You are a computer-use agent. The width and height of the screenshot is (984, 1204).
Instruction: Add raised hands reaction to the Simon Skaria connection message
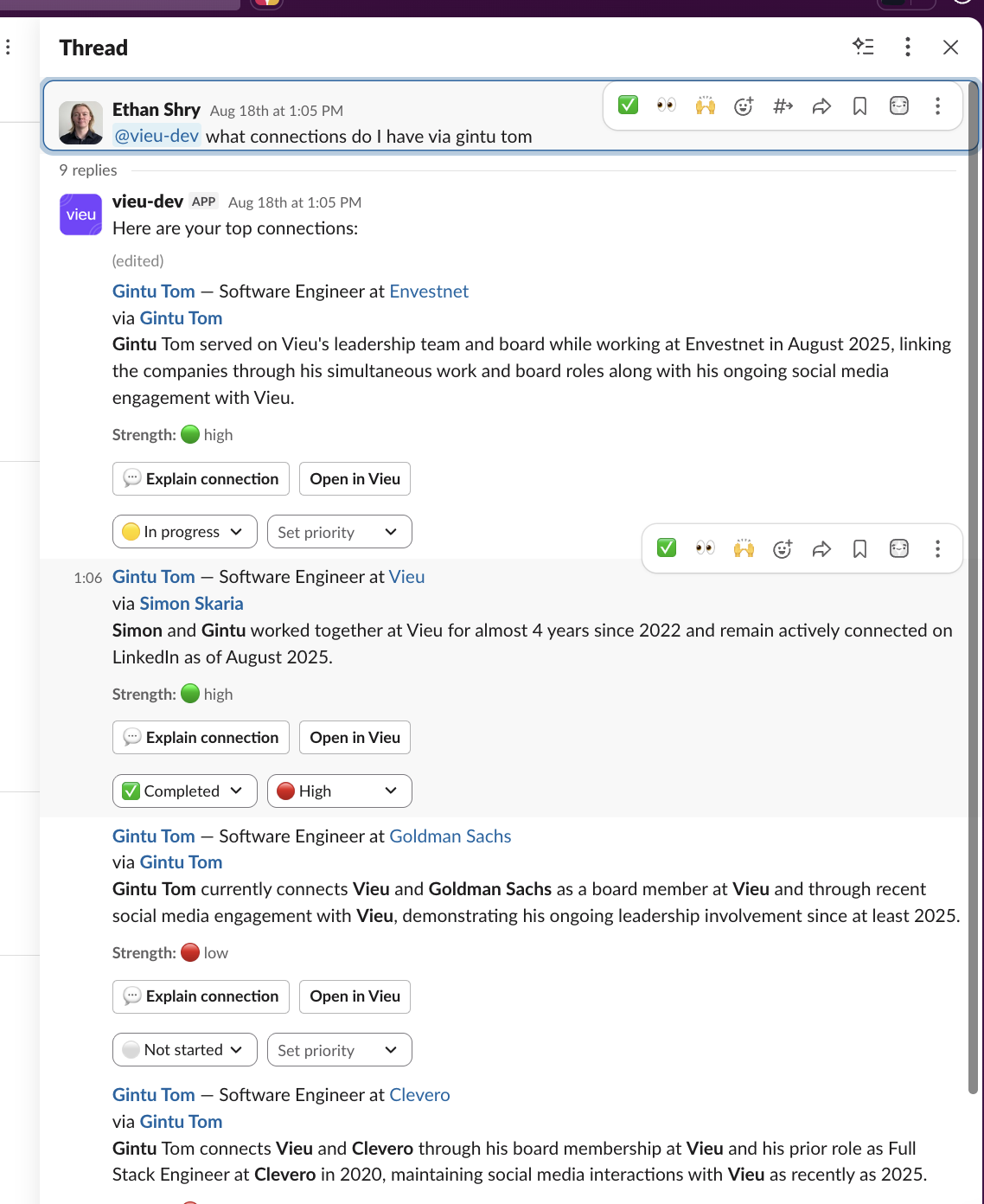click(744, 548)
